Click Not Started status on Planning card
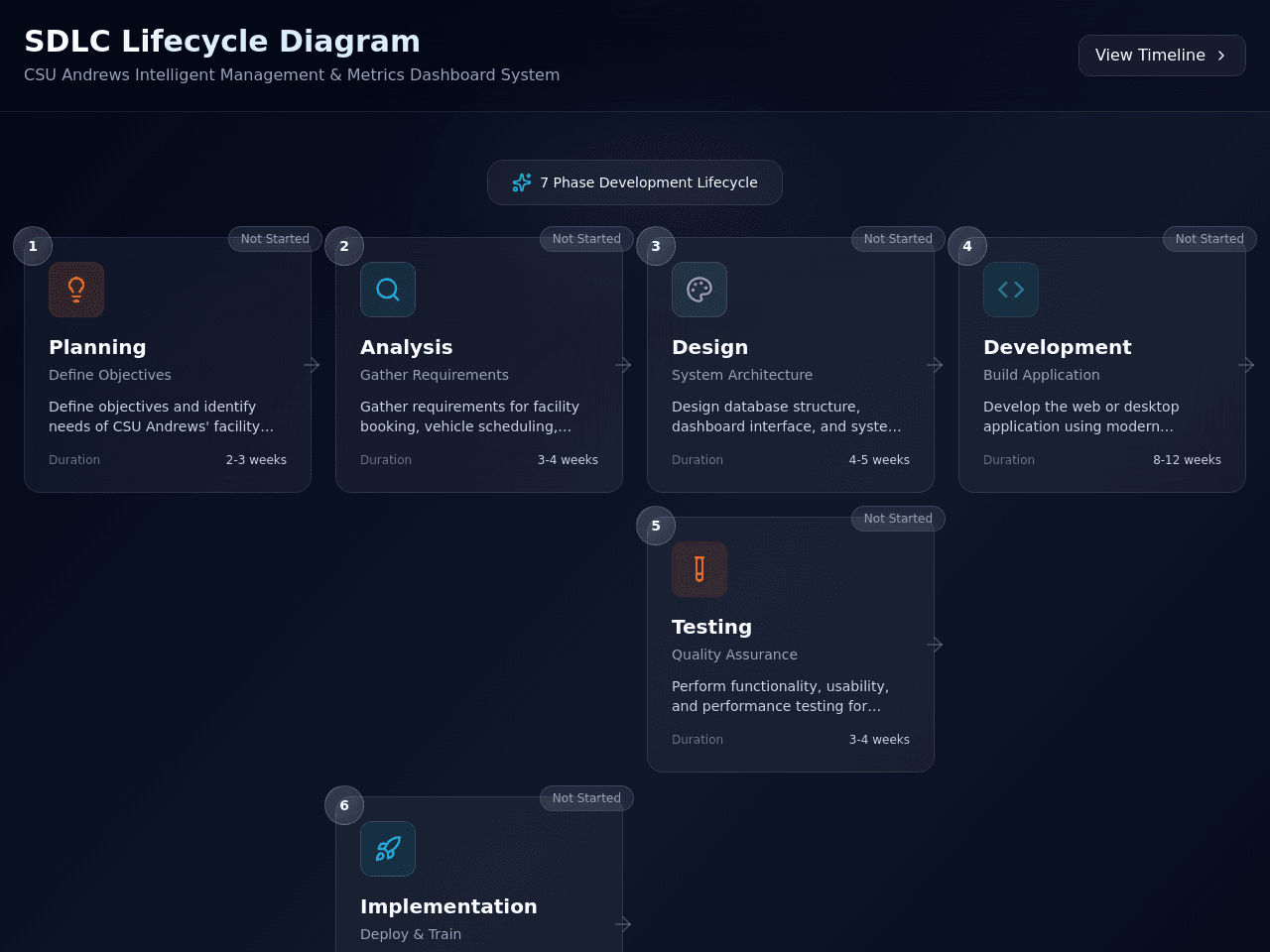Screen dimensions: 1270x952 tap(275, 239)
